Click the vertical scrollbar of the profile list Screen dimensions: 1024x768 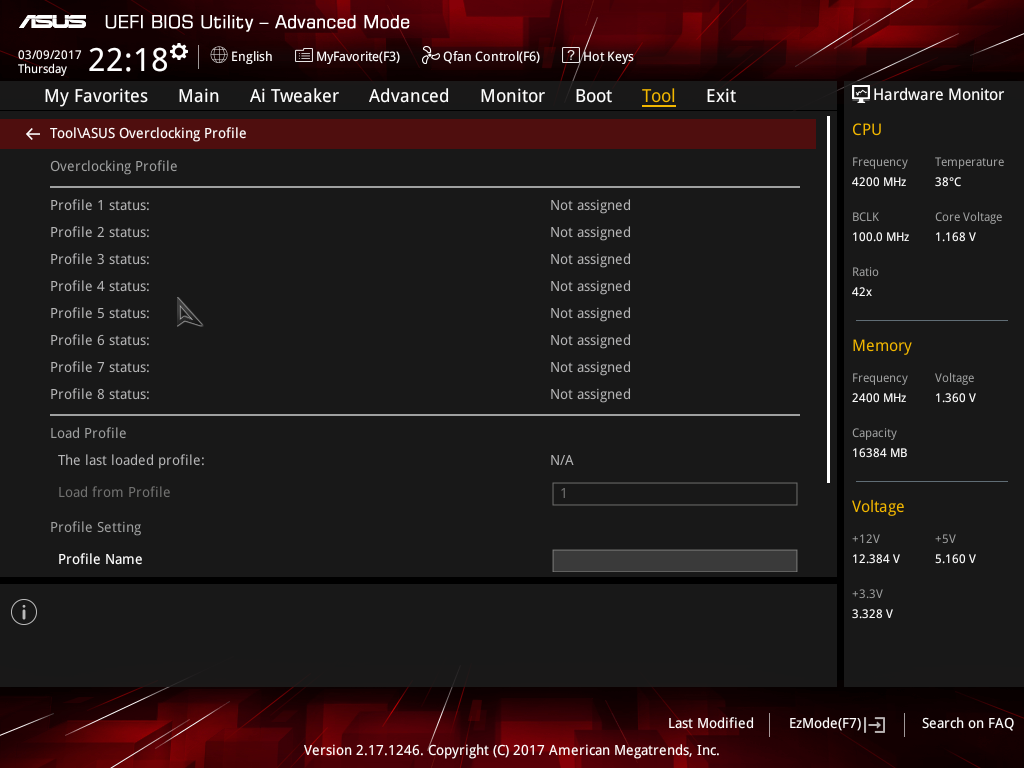(828, 300)
